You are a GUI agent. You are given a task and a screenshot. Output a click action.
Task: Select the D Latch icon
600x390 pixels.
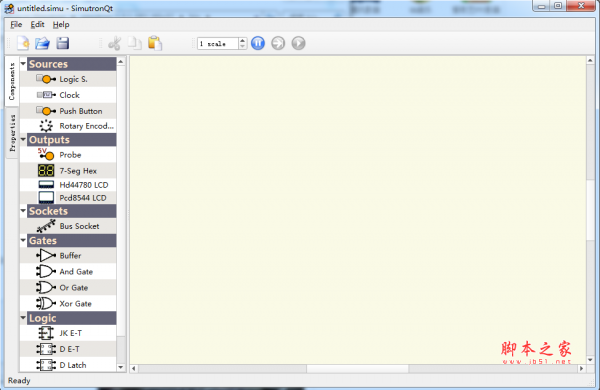coord(46,365)
